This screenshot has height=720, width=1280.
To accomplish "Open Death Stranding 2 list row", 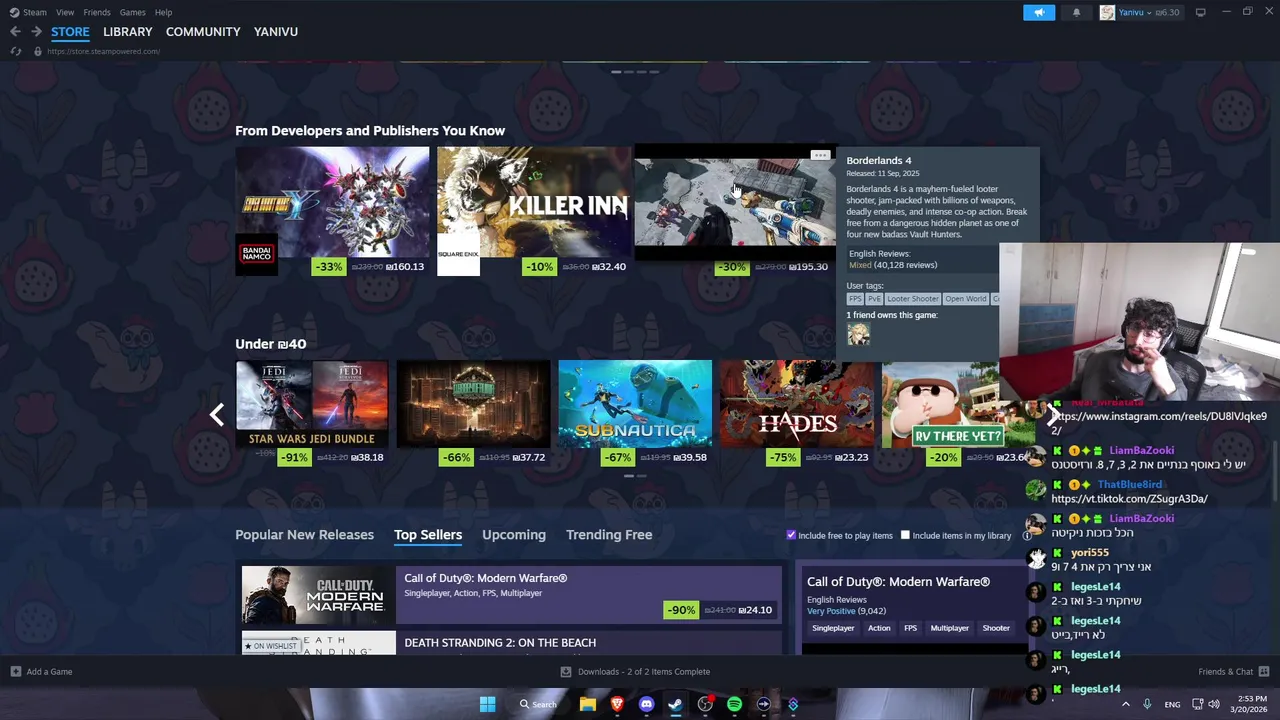I will (511, 643).
